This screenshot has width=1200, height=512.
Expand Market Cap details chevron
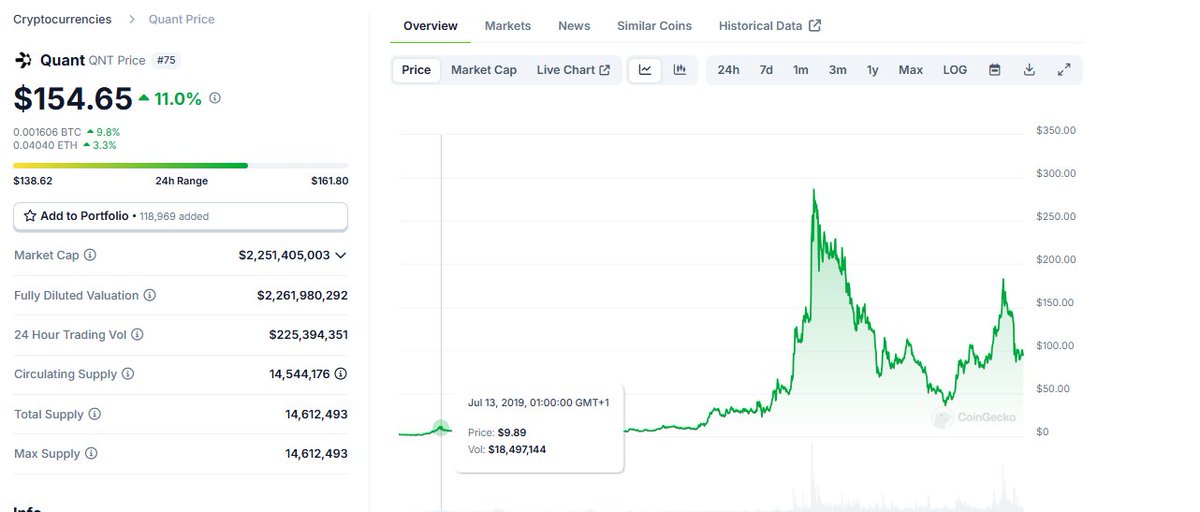pyautogui.click(x=341, y=255)
